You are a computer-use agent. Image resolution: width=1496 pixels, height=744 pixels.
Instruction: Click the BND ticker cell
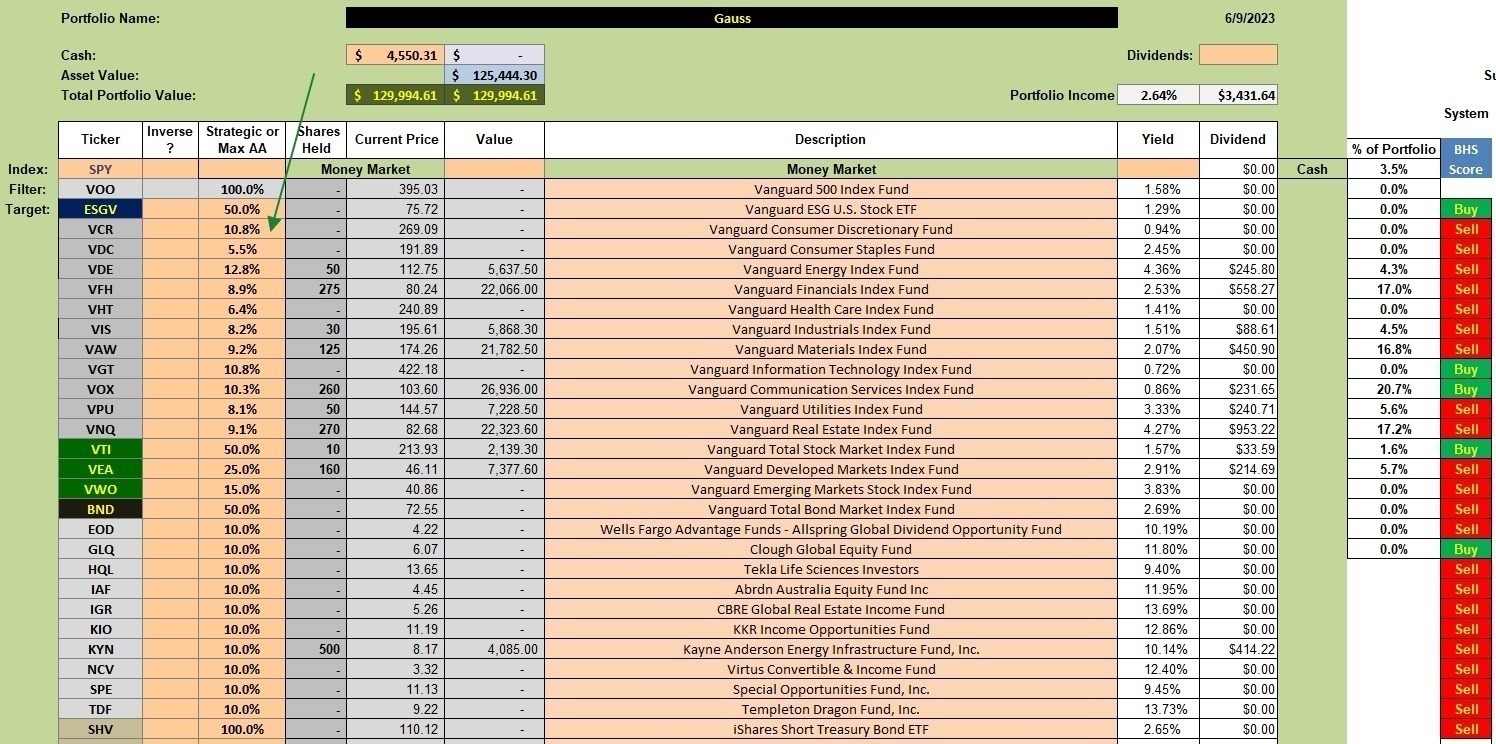pyautogui.click(x=100, y=509)
